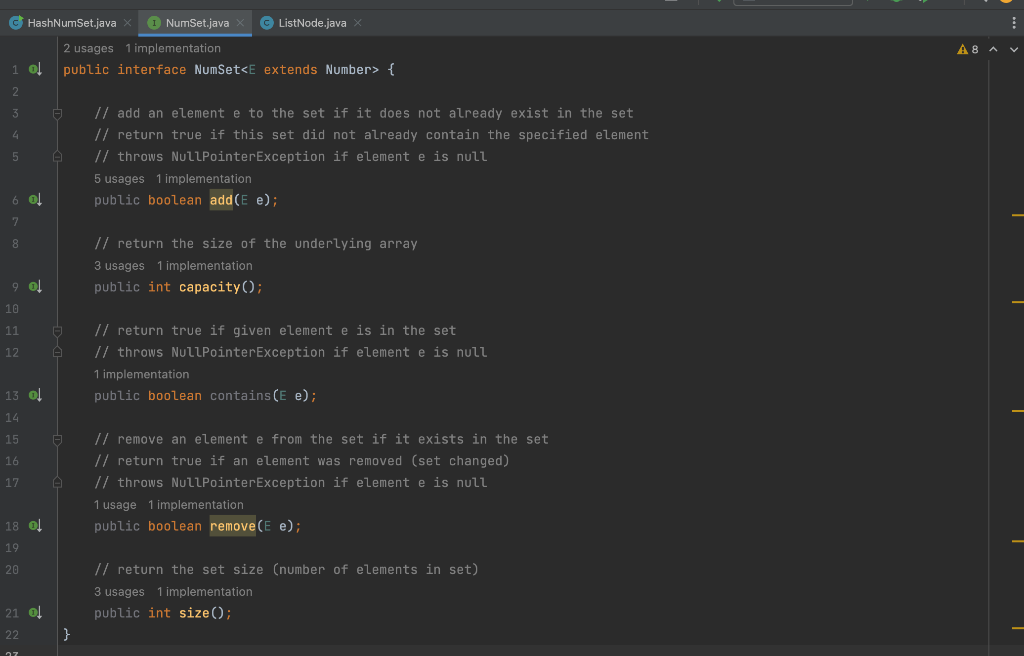Click the gutter implementation icon beside contains method
The image size is (1024, 656).
(x=35, y=395)
